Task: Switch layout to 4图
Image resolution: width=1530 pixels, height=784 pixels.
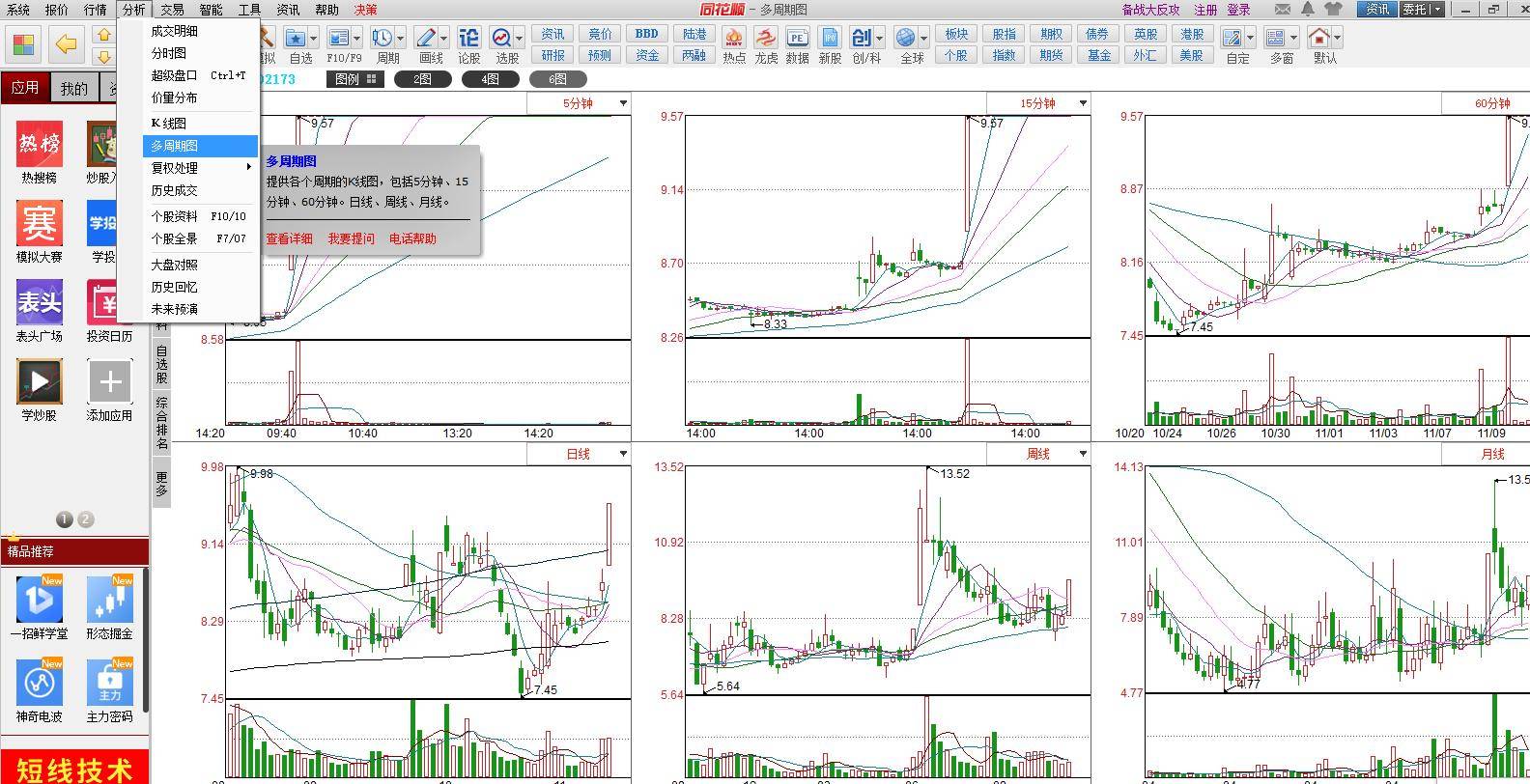Action: tap(490, 79)
